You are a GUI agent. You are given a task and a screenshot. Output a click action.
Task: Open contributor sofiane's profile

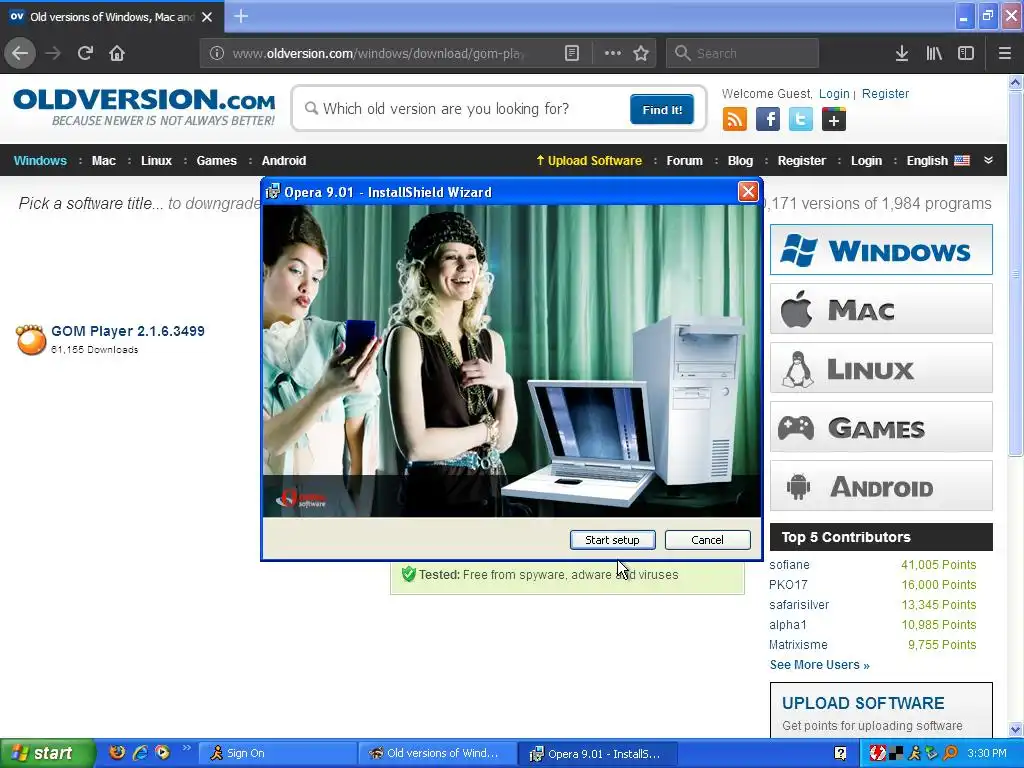pyautogui.click(x=789, y=565)
